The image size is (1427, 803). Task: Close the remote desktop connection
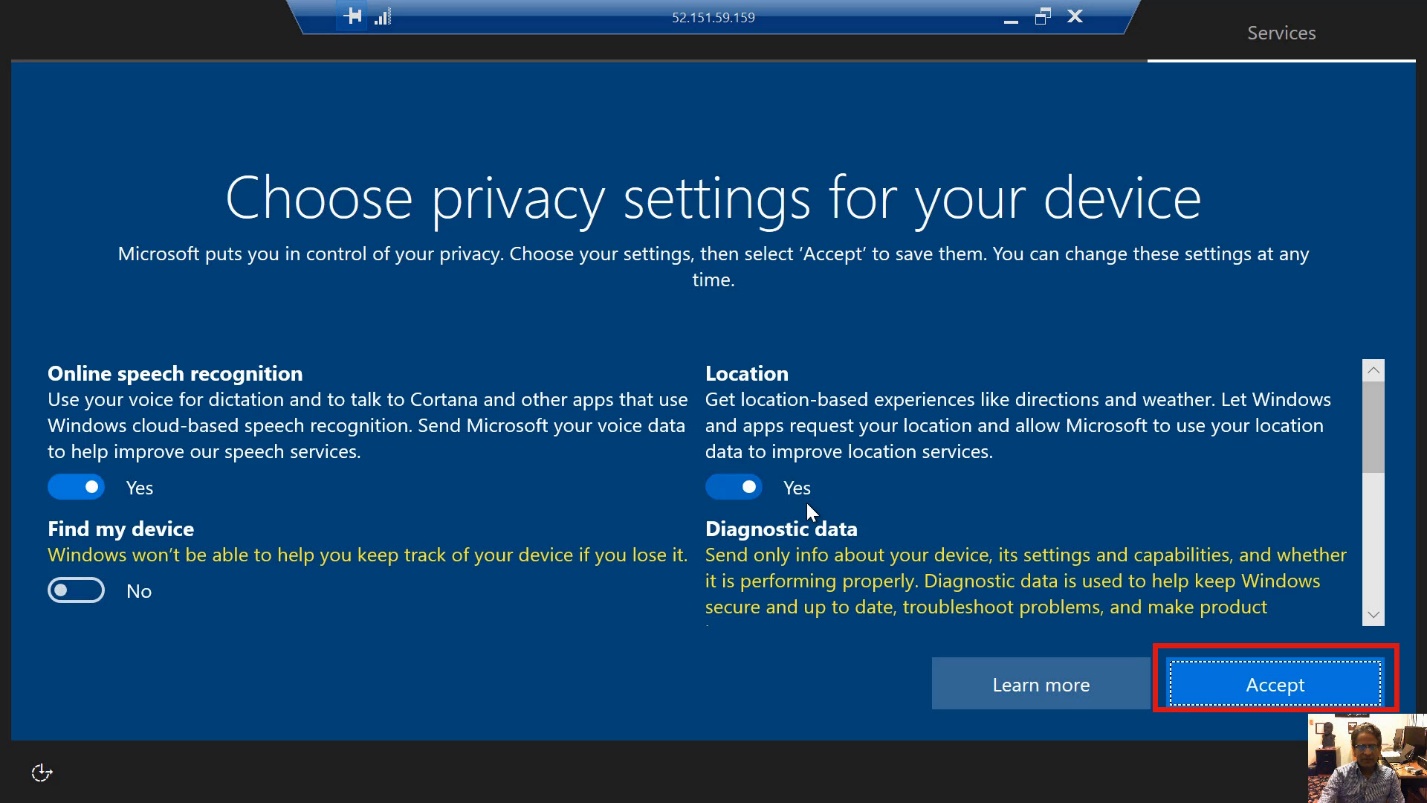1075,17
